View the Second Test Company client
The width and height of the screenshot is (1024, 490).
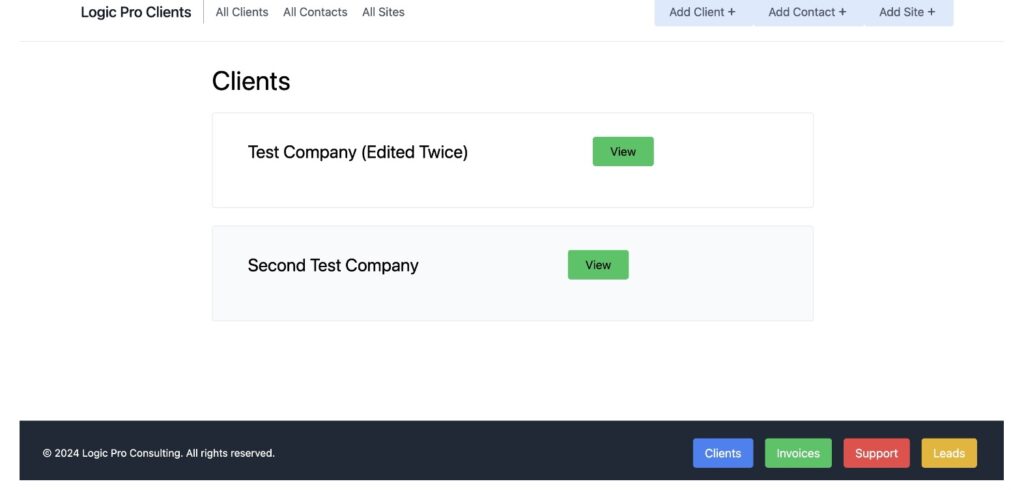(598, 265)
